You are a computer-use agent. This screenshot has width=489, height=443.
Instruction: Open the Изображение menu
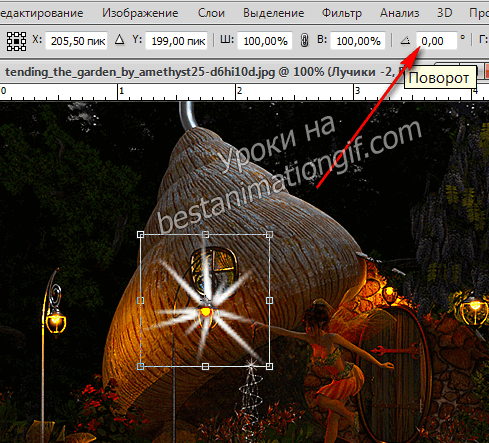[x=140, y=13]
